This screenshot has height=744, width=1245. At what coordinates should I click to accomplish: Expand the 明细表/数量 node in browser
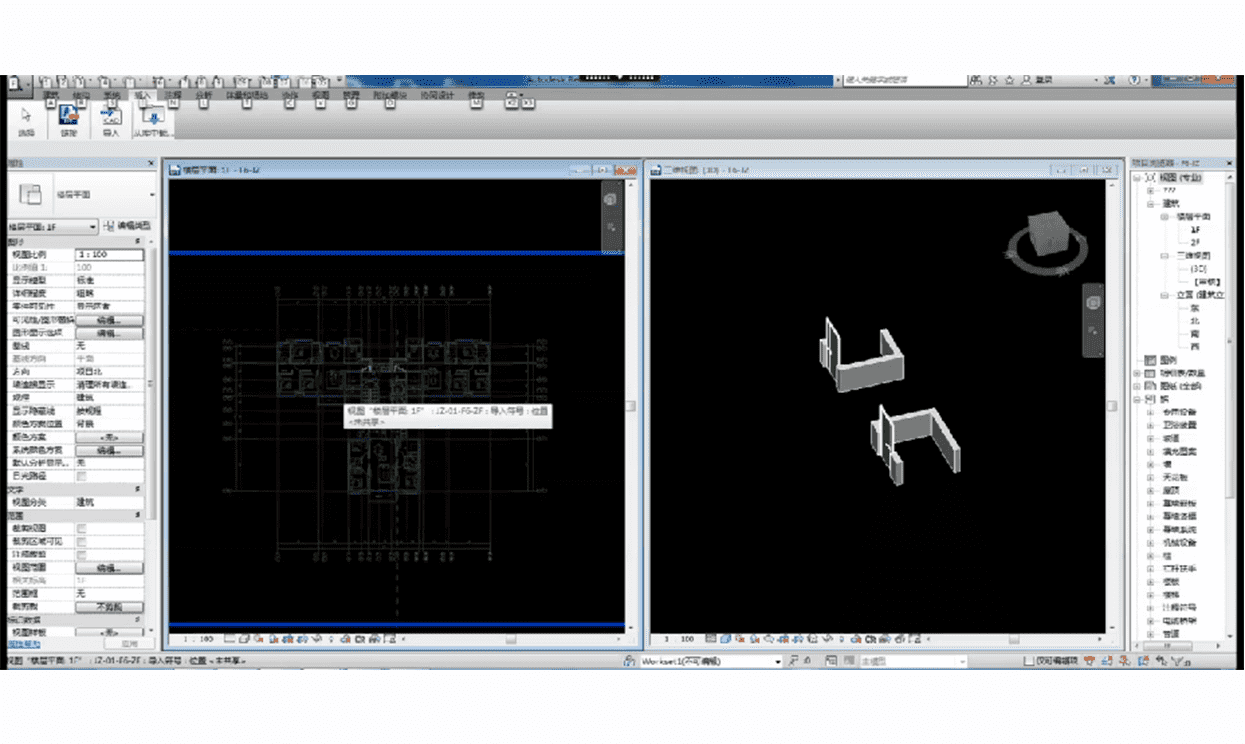click(x=1137, y=373)
